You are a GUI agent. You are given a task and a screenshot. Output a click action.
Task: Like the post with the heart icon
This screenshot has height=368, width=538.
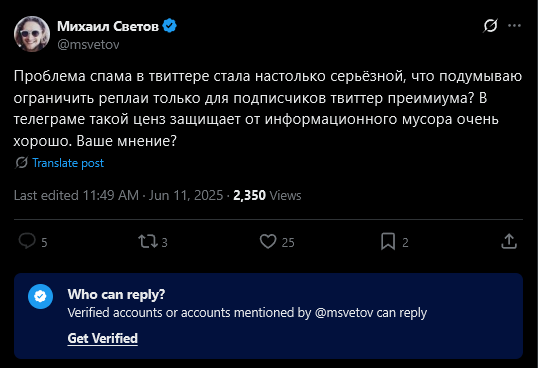(268, 241)
